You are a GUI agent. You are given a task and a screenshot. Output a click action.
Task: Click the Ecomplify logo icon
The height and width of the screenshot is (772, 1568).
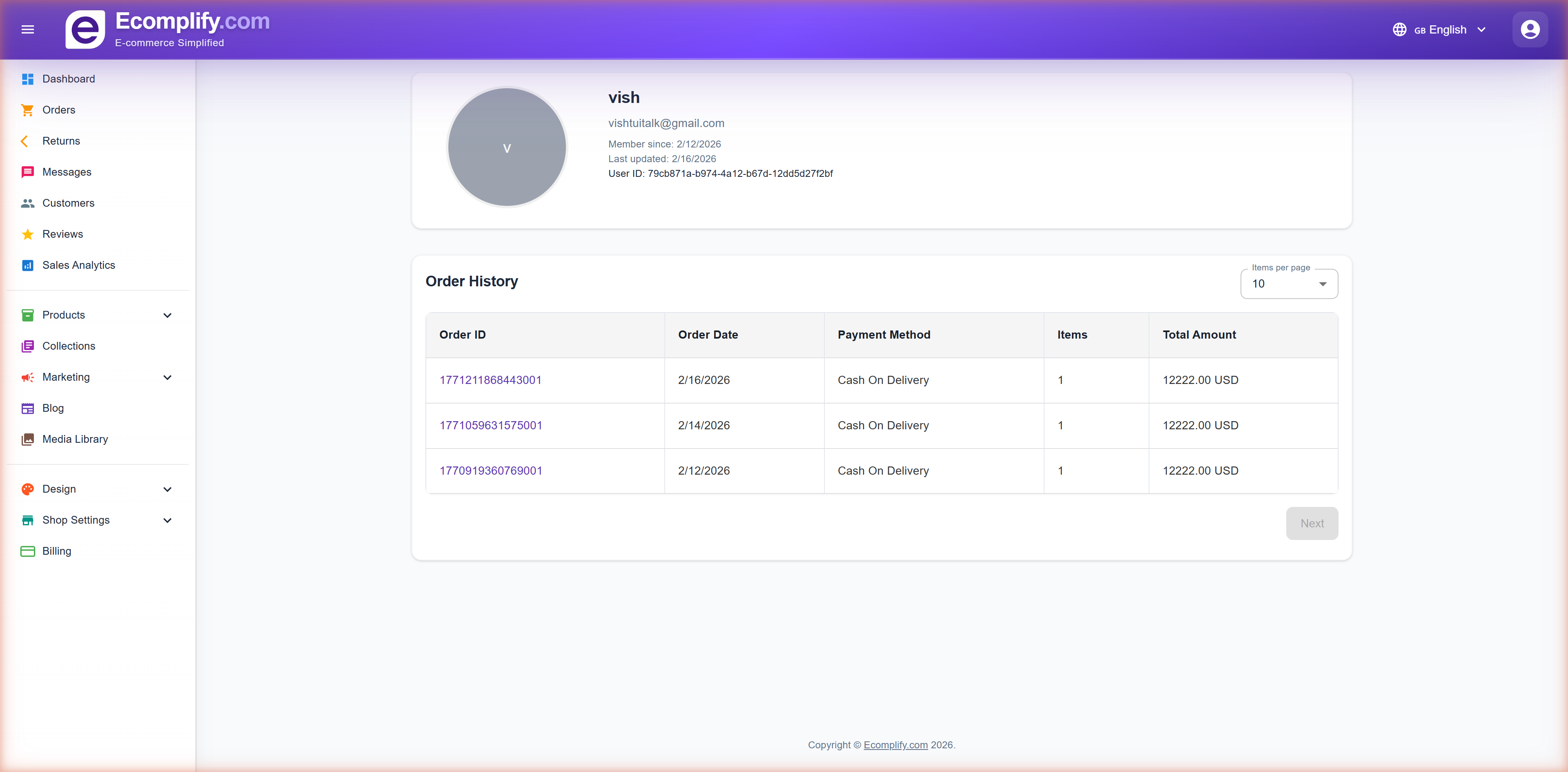pos(85,29)
